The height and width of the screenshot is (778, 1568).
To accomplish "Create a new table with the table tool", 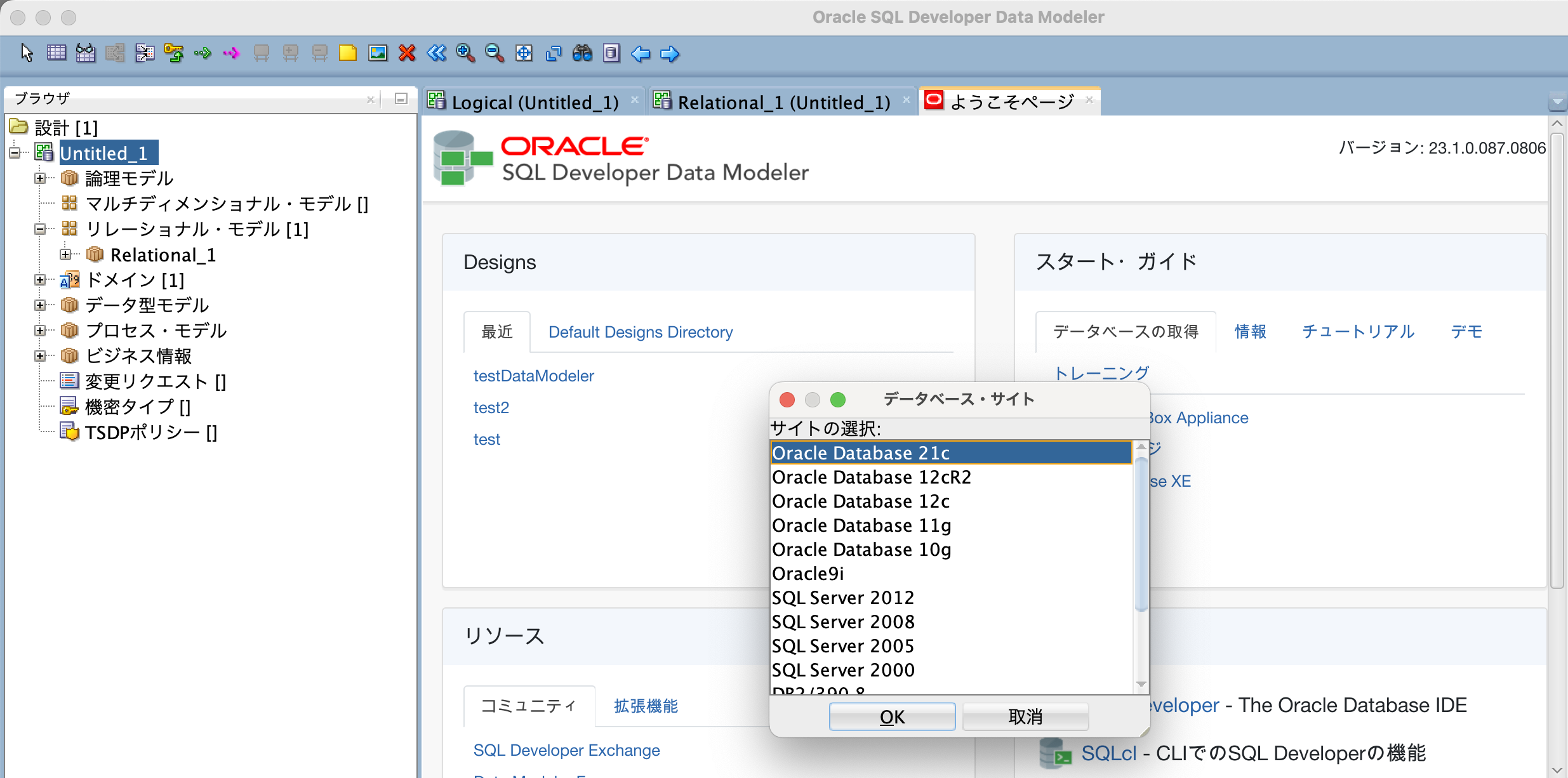I will click(56, 54).
